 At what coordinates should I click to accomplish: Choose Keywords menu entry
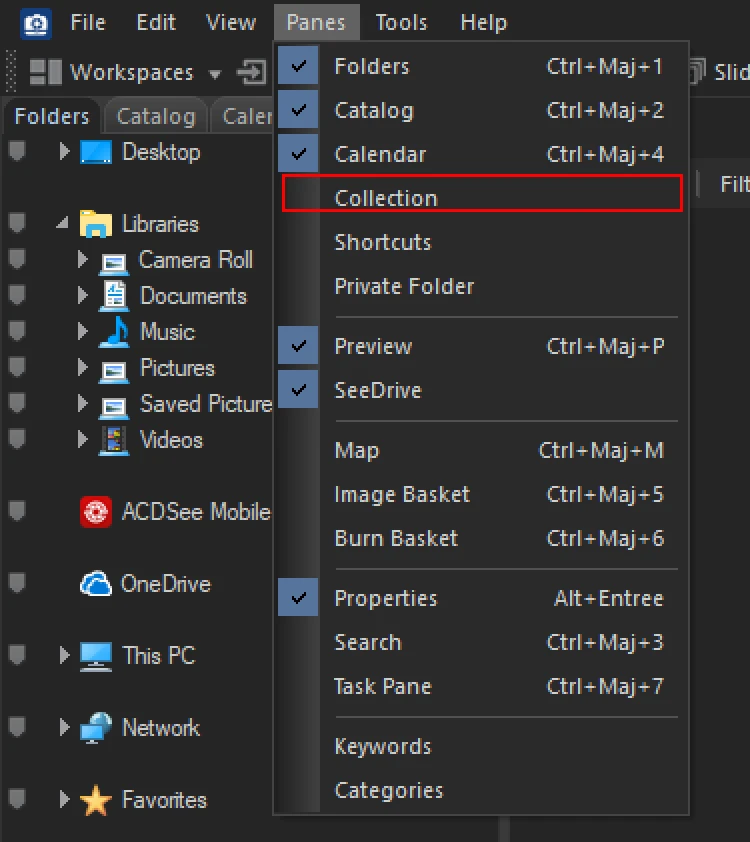point(482,746)
